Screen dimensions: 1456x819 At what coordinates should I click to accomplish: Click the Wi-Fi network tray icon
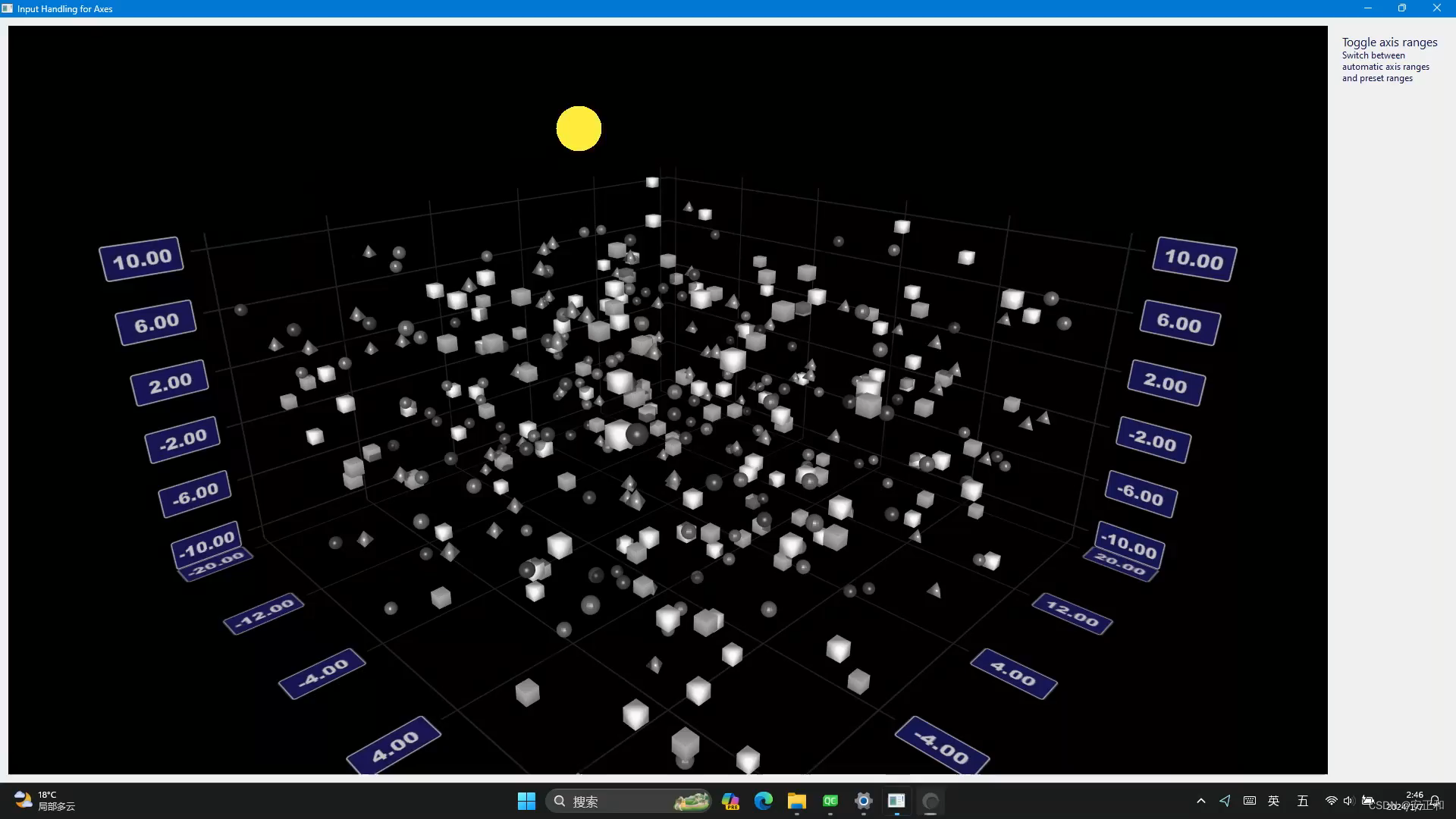(1331, 801)
